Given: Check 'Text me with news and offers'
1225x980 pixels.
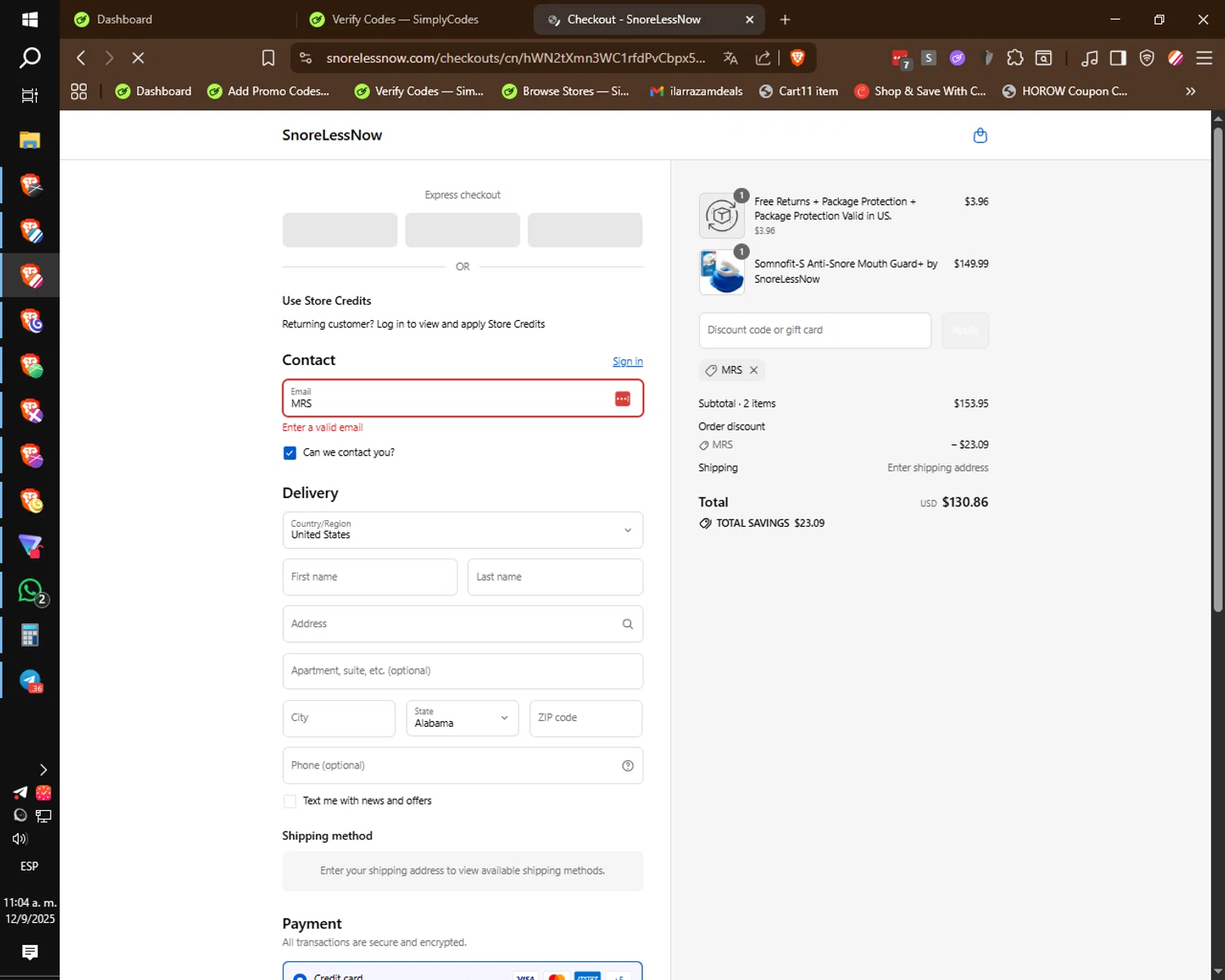Looking at the screenshot, I should pos(290,801).
